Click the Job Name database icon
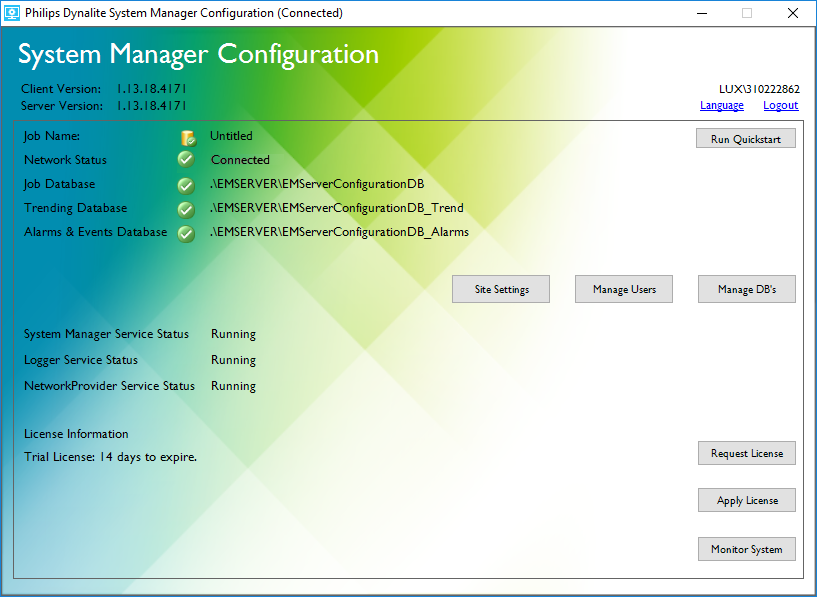Viewport: 817px width, 597px height. [187, 138]
